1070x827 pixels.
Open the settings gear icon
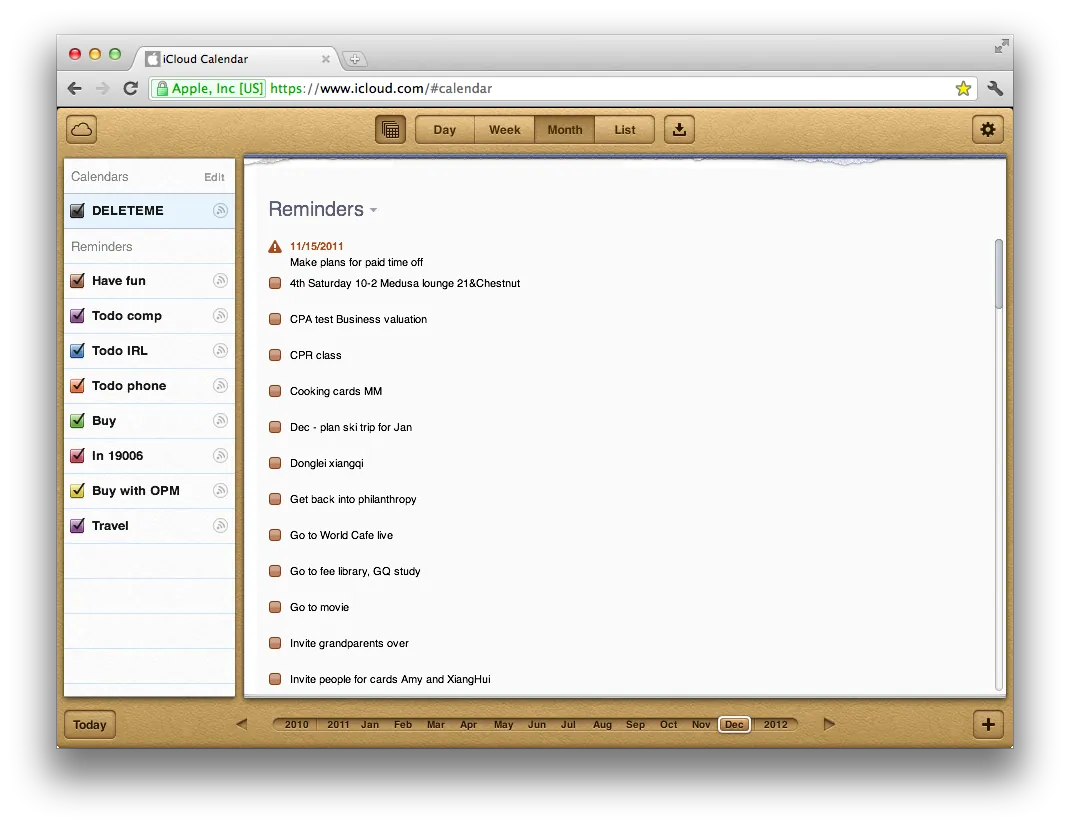987,130
